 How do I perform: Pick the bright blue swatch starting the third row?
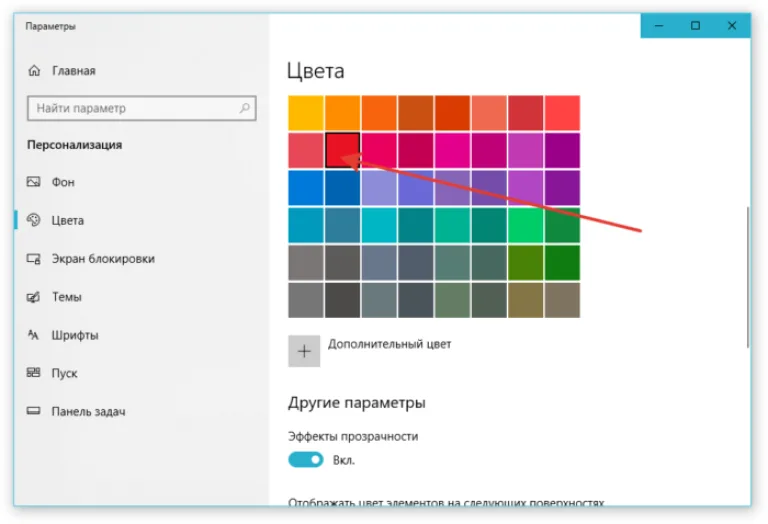pos(306,188)
